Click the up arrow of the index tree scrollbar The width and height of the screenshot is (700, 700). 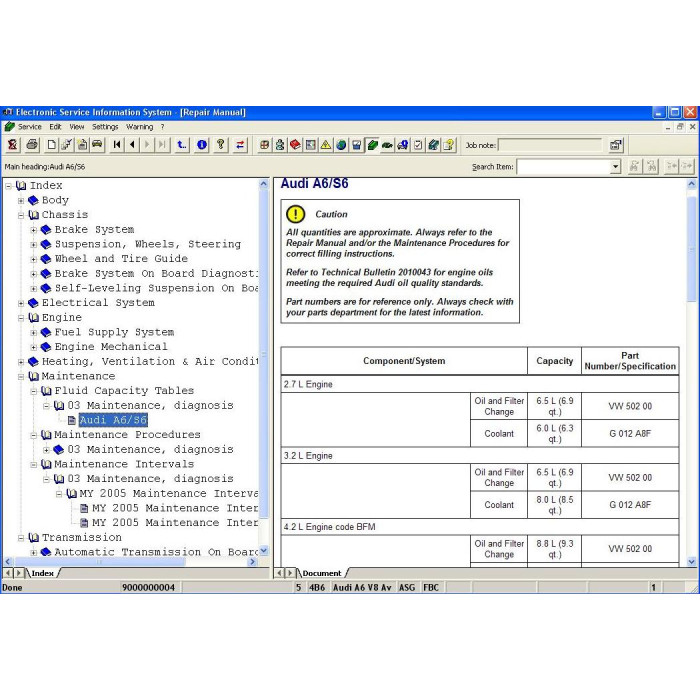coord(263,183)
